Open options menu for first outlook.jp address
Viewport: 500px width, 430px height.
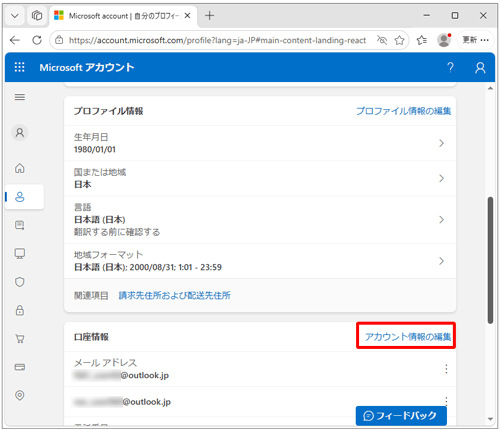(446, 369)
